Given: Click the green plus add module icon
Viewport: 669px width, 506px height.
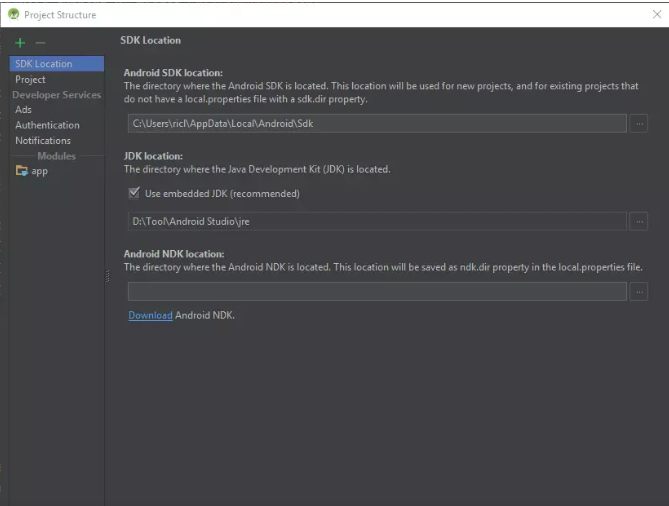Looking at the screenshot, I should (20, 43).
